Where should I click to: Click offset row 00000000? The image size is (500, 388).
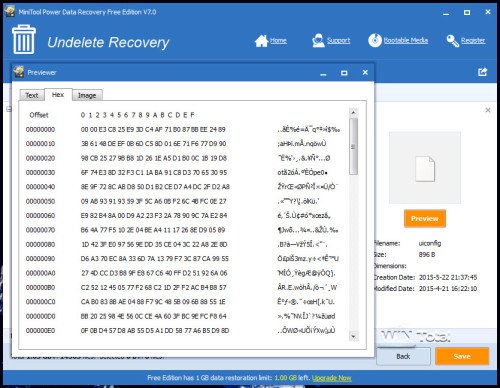coord(183,129)
